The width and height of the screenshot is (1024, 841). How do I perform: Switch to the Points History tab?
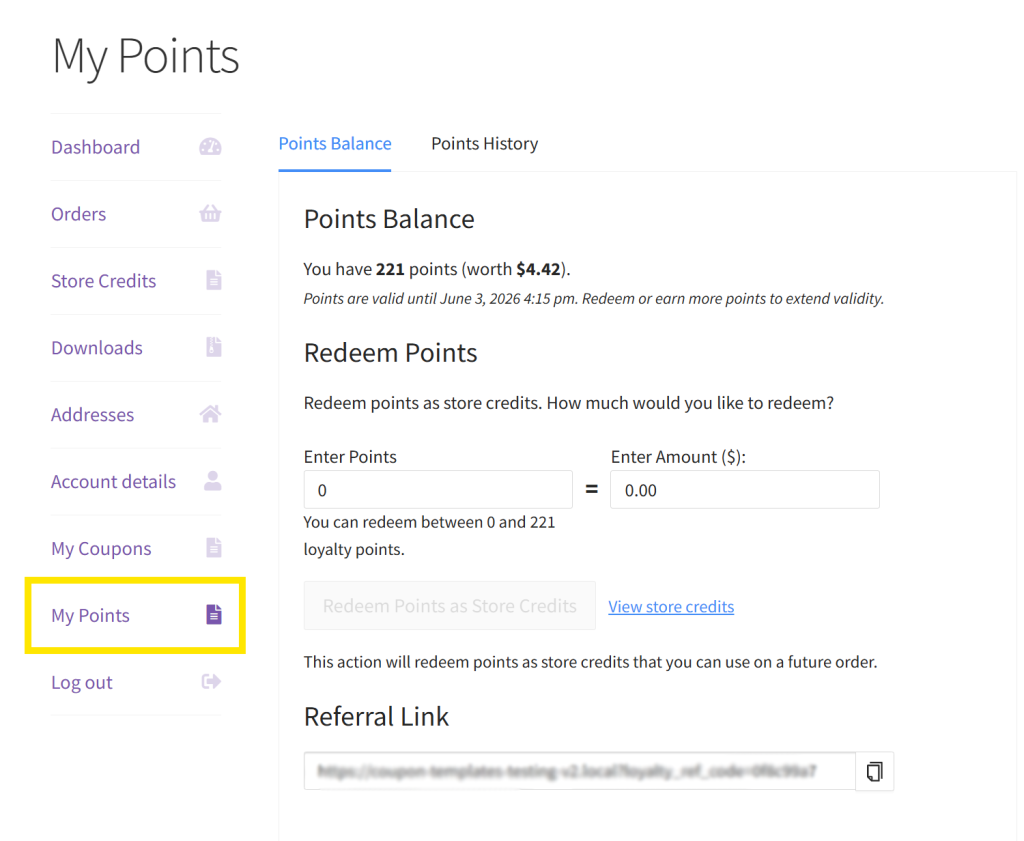485,143
